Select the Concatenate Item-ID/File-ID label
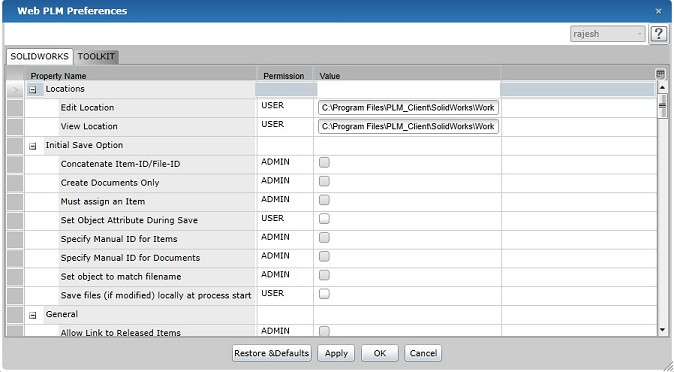Image resolution: width=674 pixels, height=372 pixels. (120, 164)
